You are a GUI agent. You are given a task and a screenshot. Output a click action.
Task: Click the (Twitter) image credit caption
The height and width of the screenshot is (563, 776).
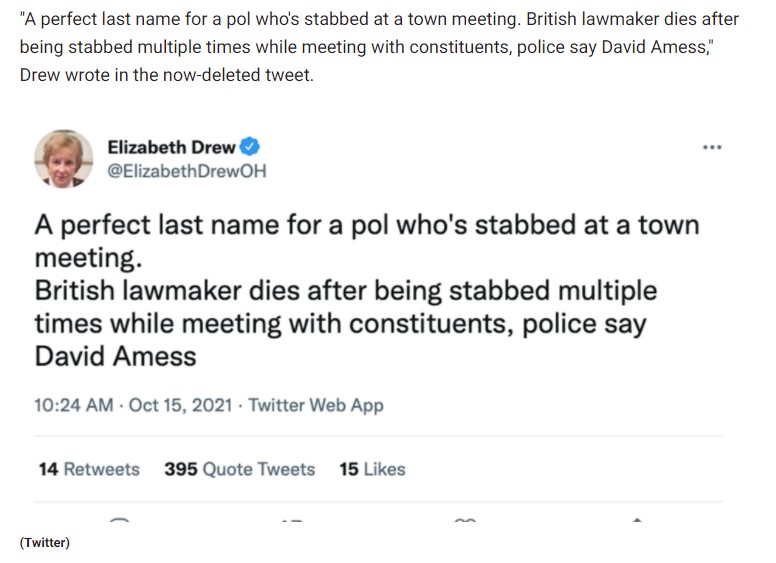pyautogui.click(x=44, y=543)
